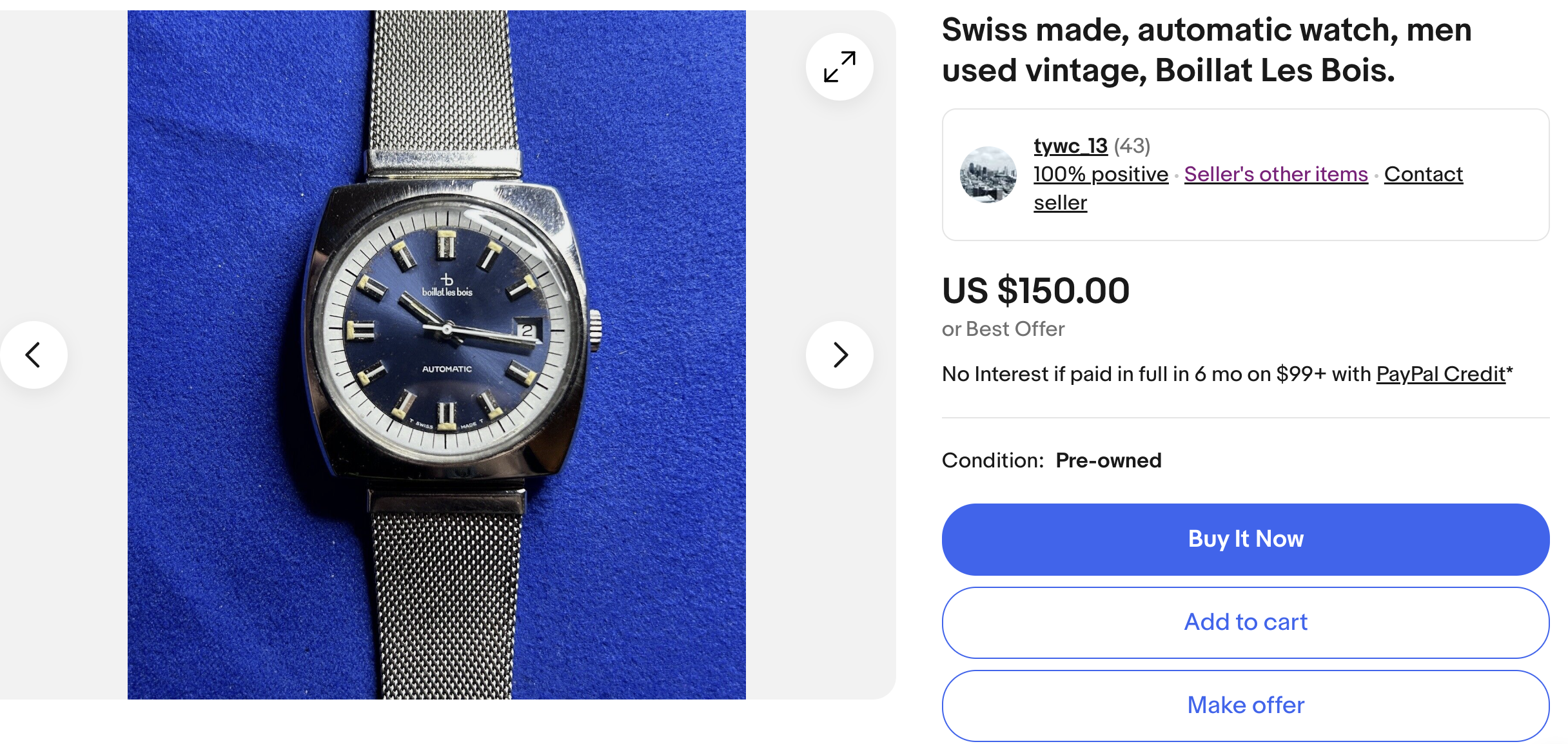Advance to the next listing photo
Viewport: 1568px width, 744px height.
839,355
